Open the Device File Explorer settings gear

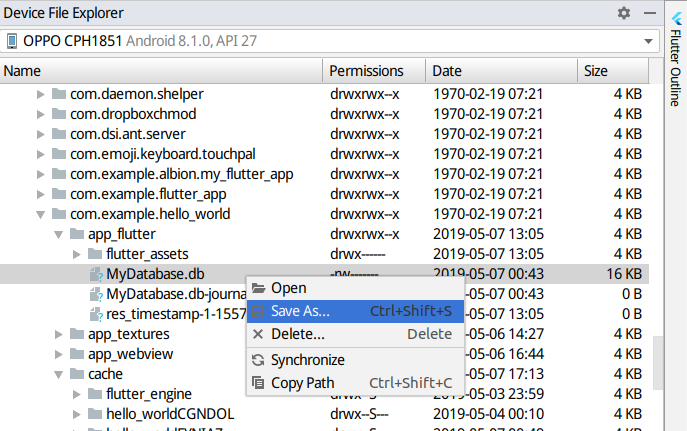(624, 13)
